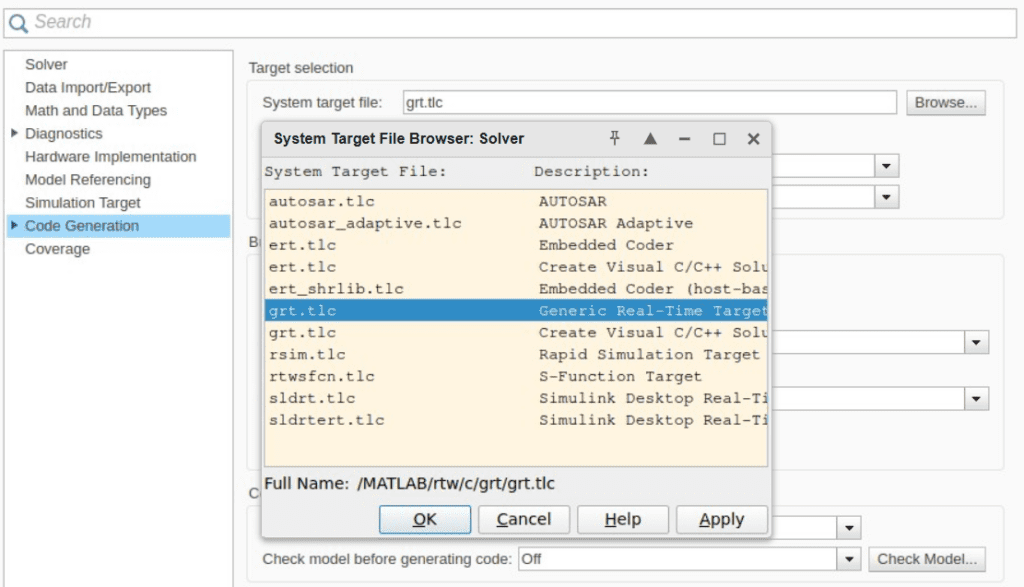Select Hardware Implementation in the sidebar
The image size is (1024, 587).
click(110, 156)
